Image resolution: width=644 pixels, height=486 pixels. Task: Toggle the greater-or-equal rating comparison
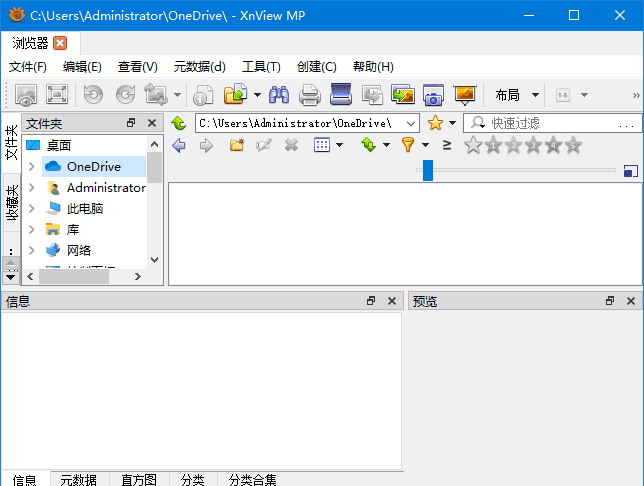click(447, 145)
